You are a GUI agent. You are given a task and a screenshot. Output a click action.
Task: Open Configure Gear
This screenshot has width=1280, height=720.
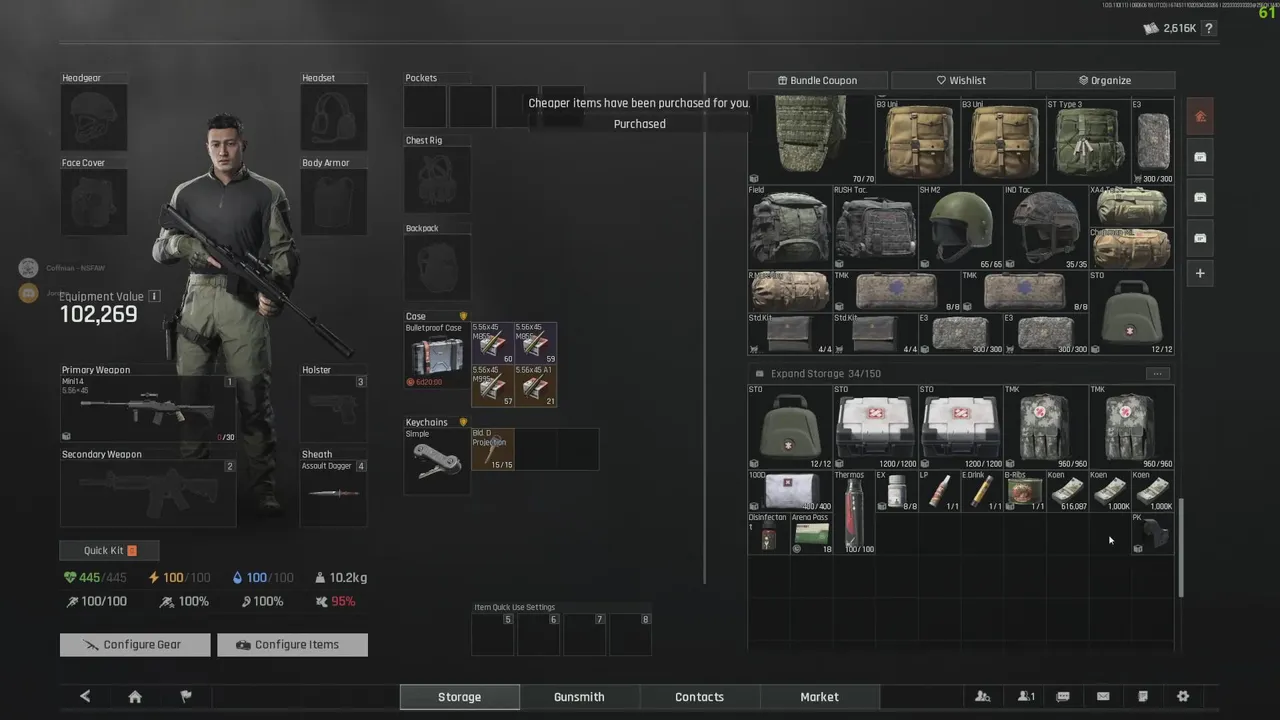pos(135,645)
